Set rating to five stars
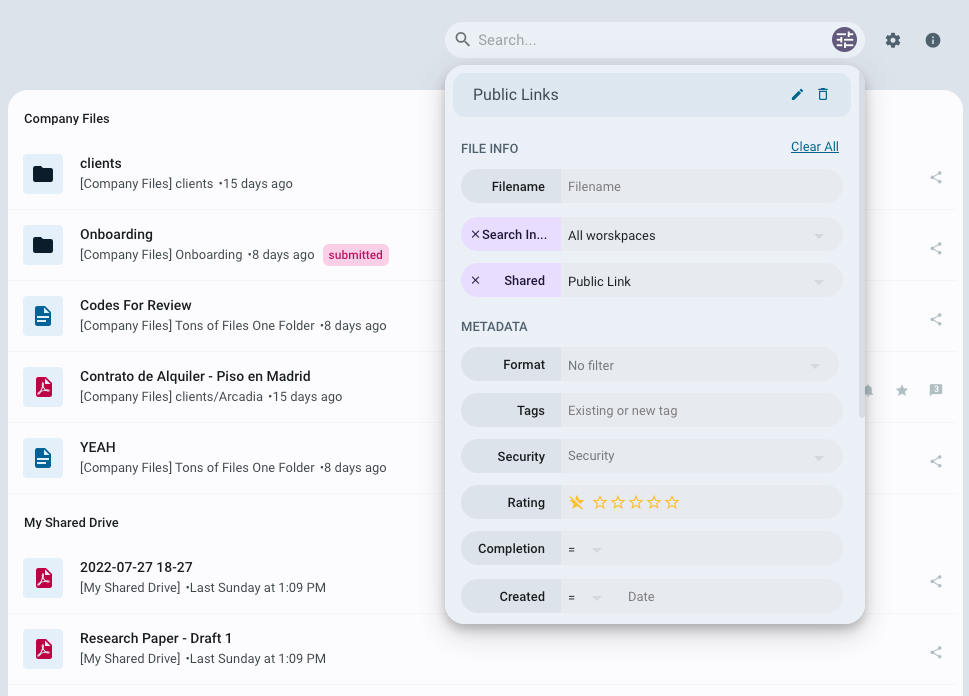969x696 pixels. 672,503
